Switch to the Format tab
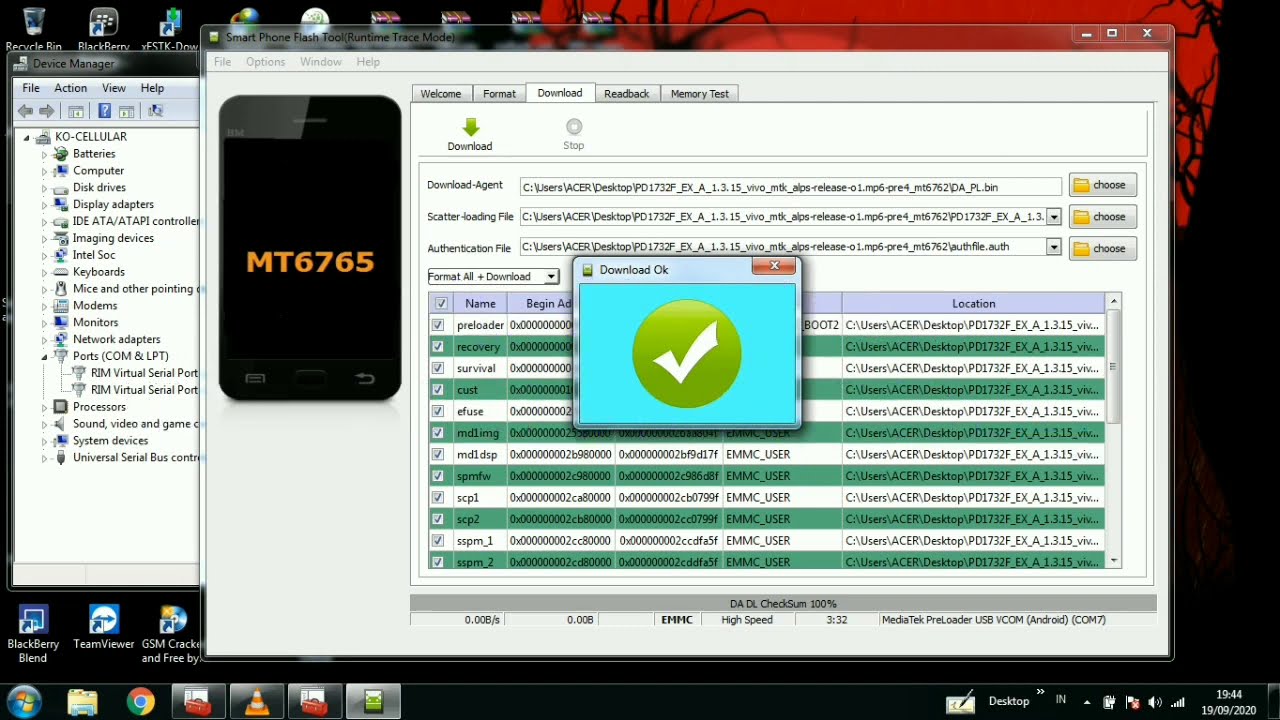The image size is (1280, 720). 499,94
